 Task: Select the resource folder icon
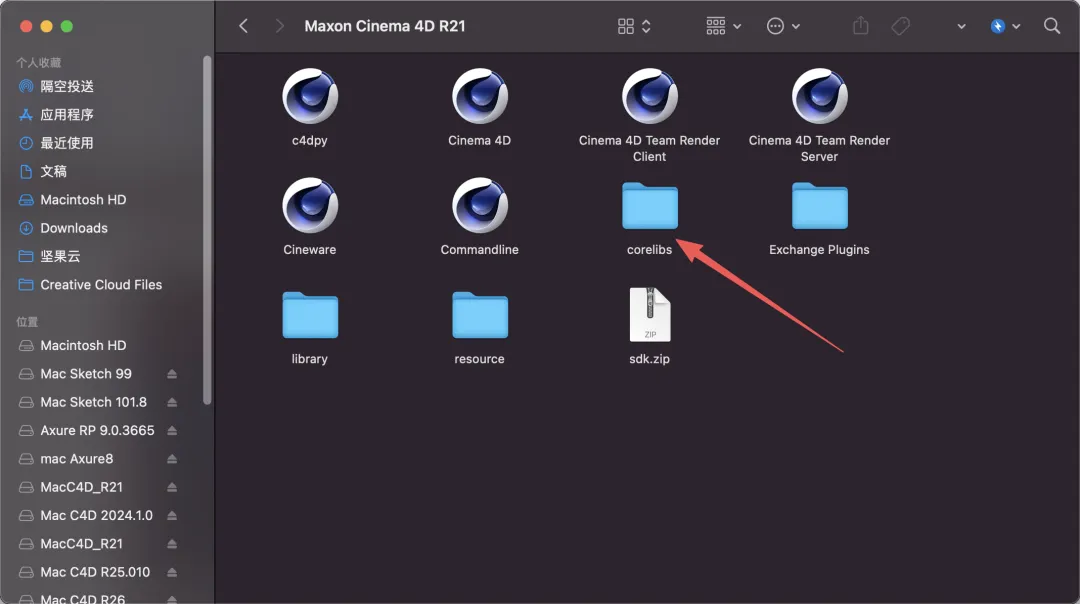tap(479, 315)
